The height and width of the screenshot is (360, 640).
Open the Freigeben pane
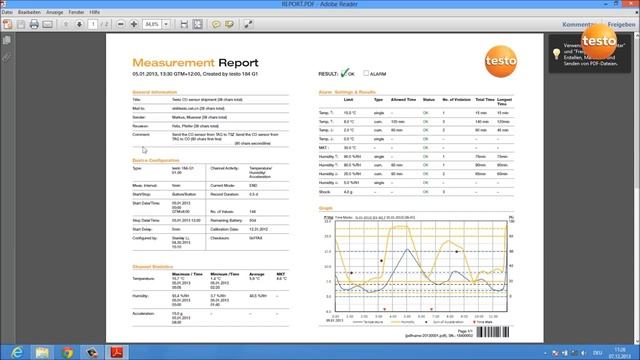pos(621,24)
